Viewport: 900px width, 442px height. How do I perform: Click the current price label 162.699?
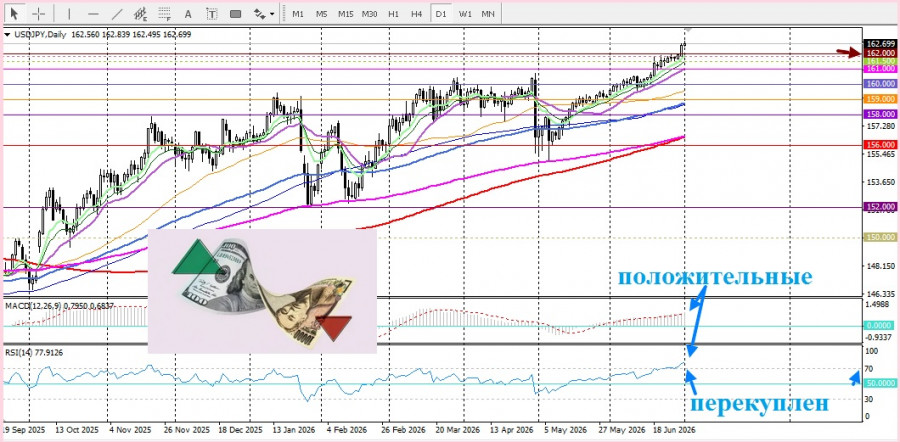pos(880,44)
